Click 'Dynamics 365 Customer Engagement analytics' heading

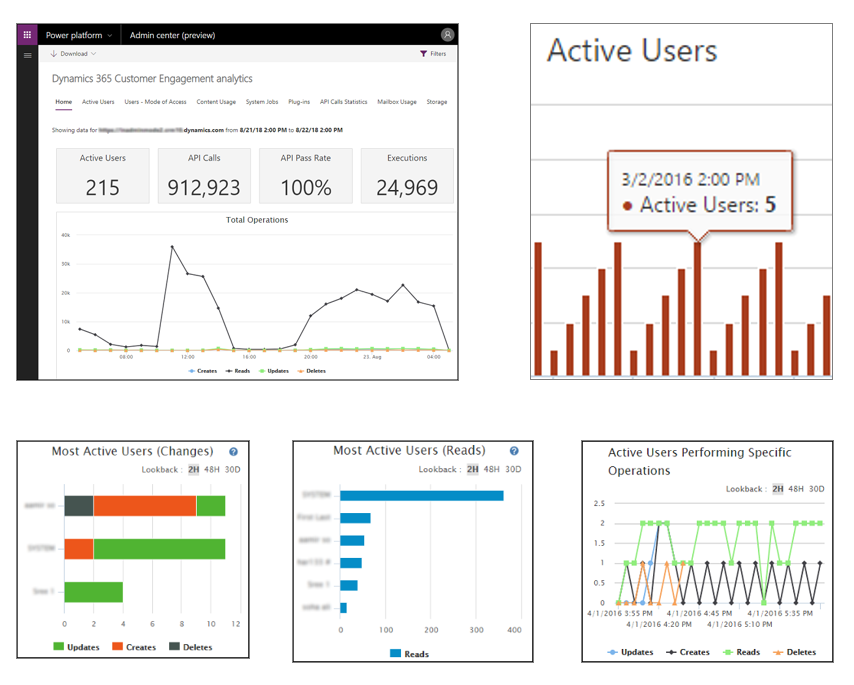pyautogui.click(x=152, y=78)
